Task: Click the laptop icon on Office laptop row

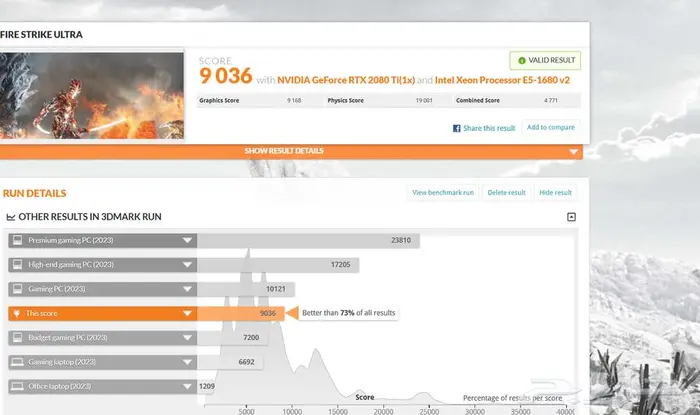Action: (x=17, y=386)
